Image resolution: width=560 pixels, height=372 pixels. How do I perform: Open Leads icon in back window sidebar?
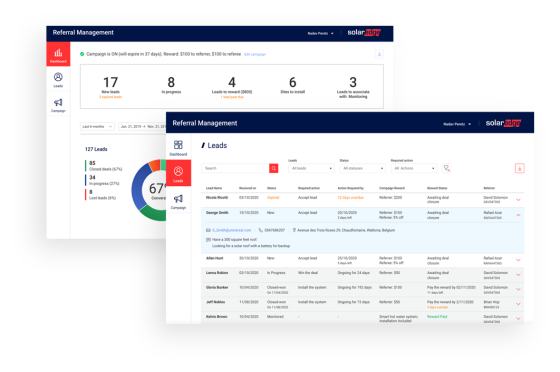(58, 80)
